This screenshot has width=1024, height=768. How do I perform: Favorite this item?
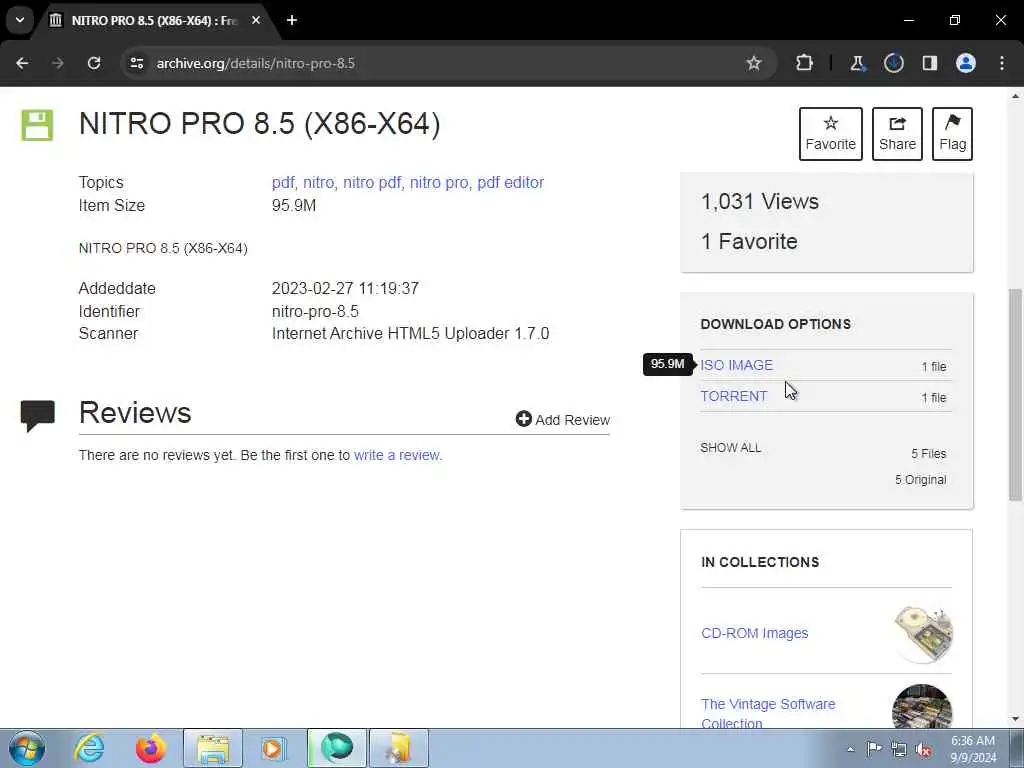(831, 134)
